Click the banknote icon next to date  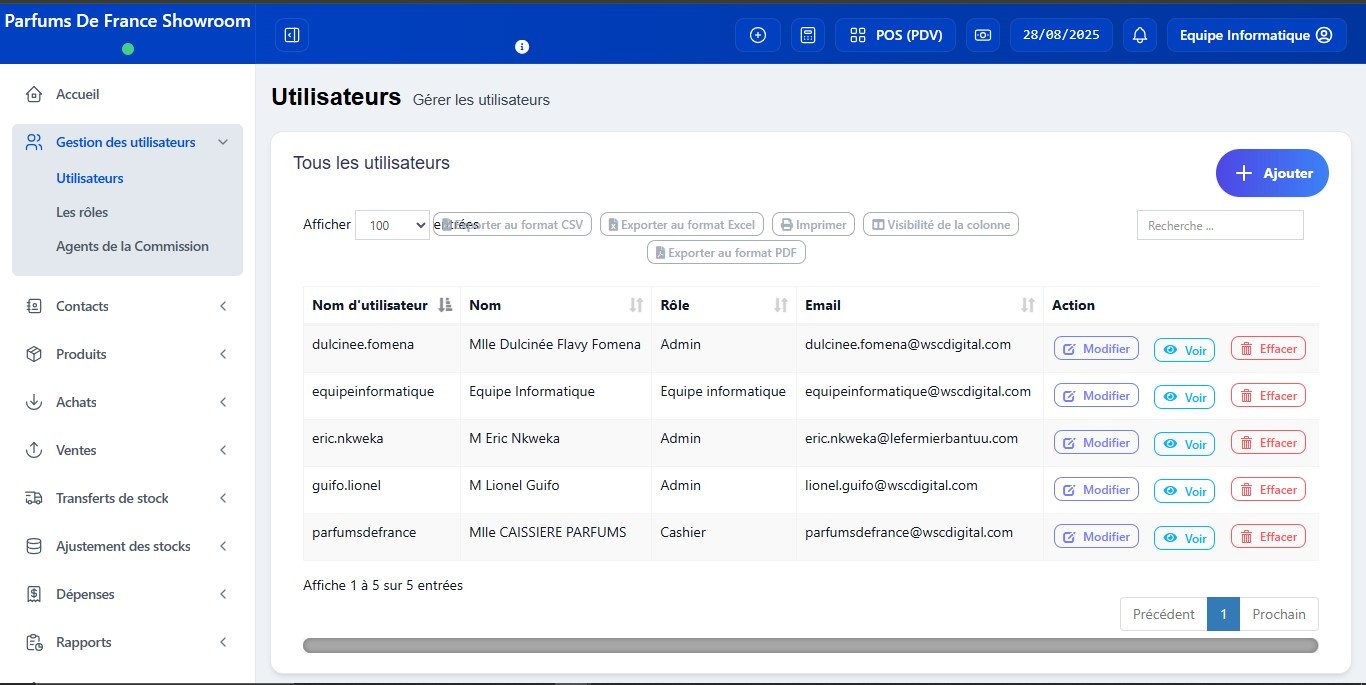pyautogui.click(x=983, y=35)
